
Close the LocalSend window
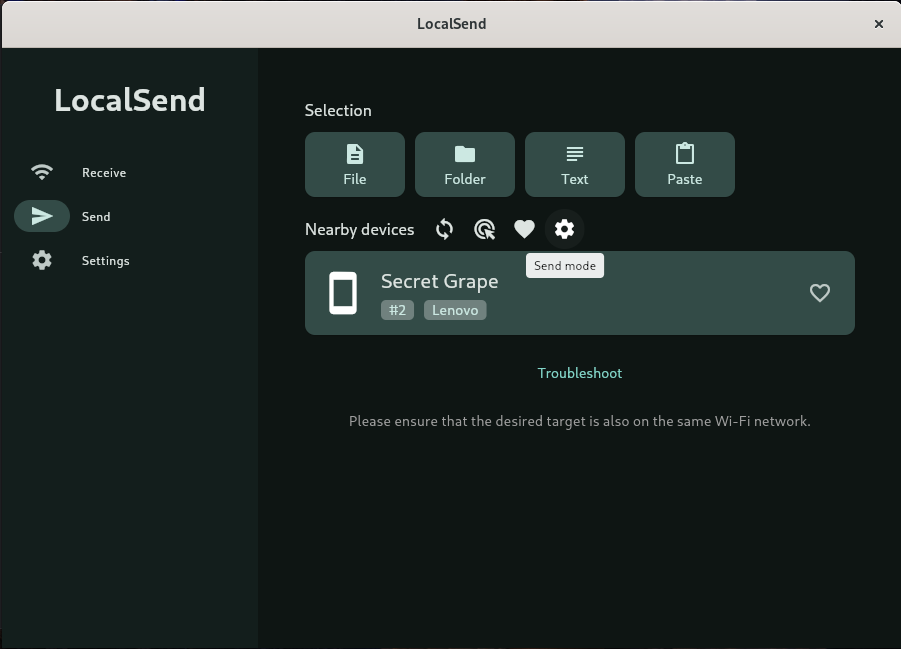point(878,24)
